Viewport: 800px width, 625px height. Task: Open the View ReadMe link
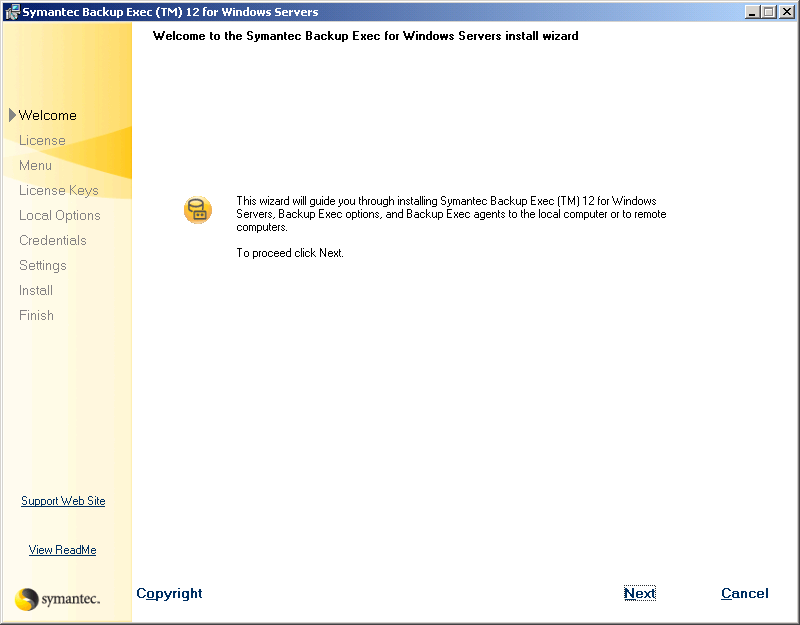click(62, 550)
